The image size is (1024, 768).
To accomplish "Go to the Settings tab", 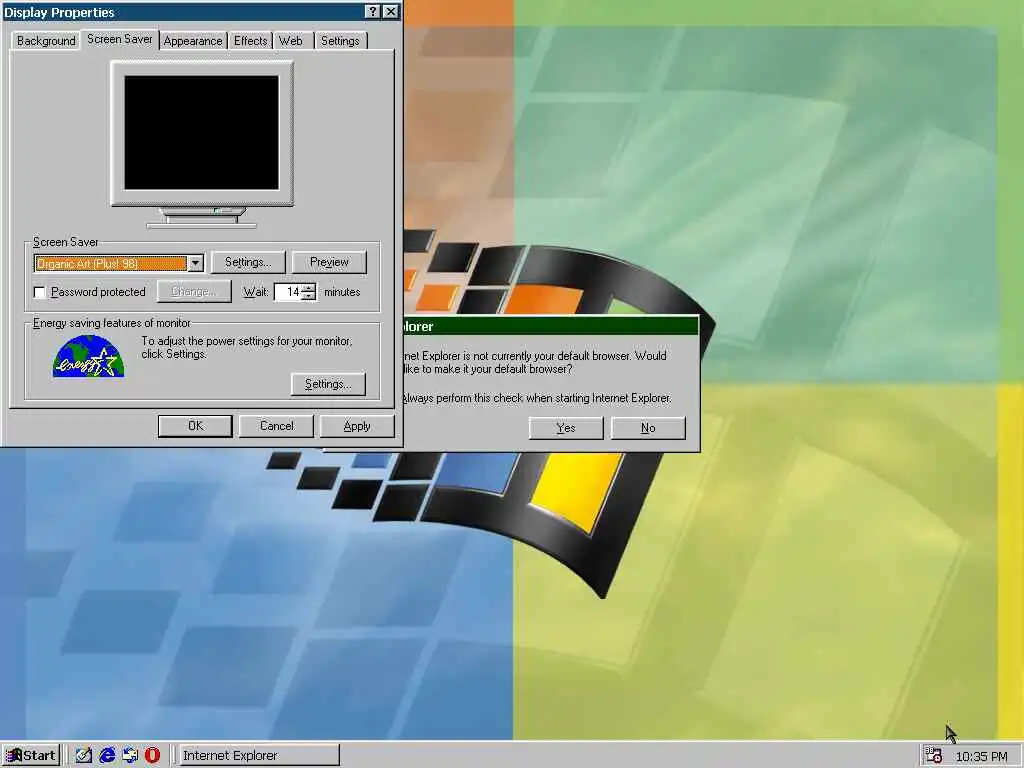I will tap(340, 40).
